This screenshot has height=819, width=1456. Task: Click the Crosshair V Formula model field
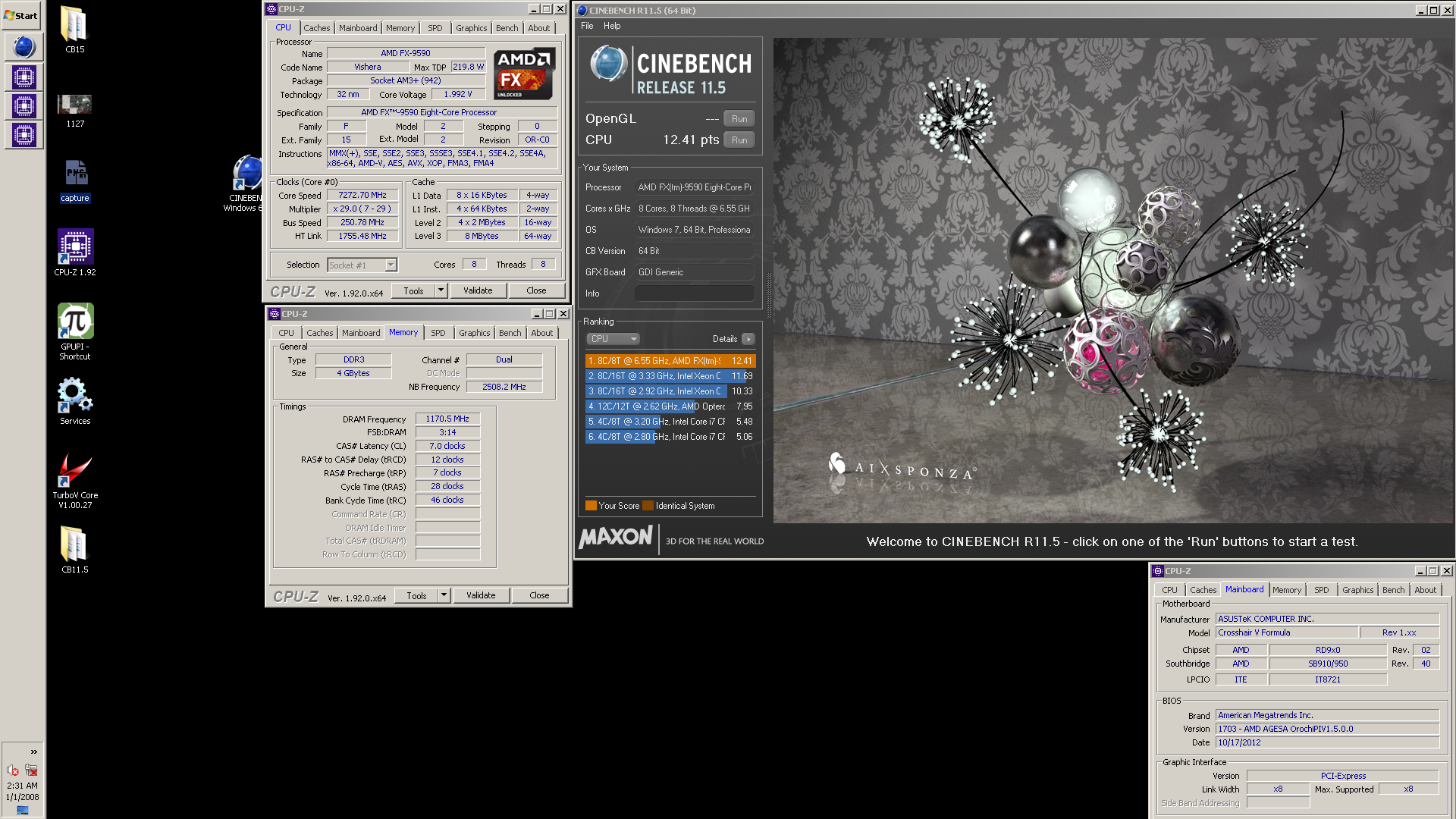[x=1287, y=632]
